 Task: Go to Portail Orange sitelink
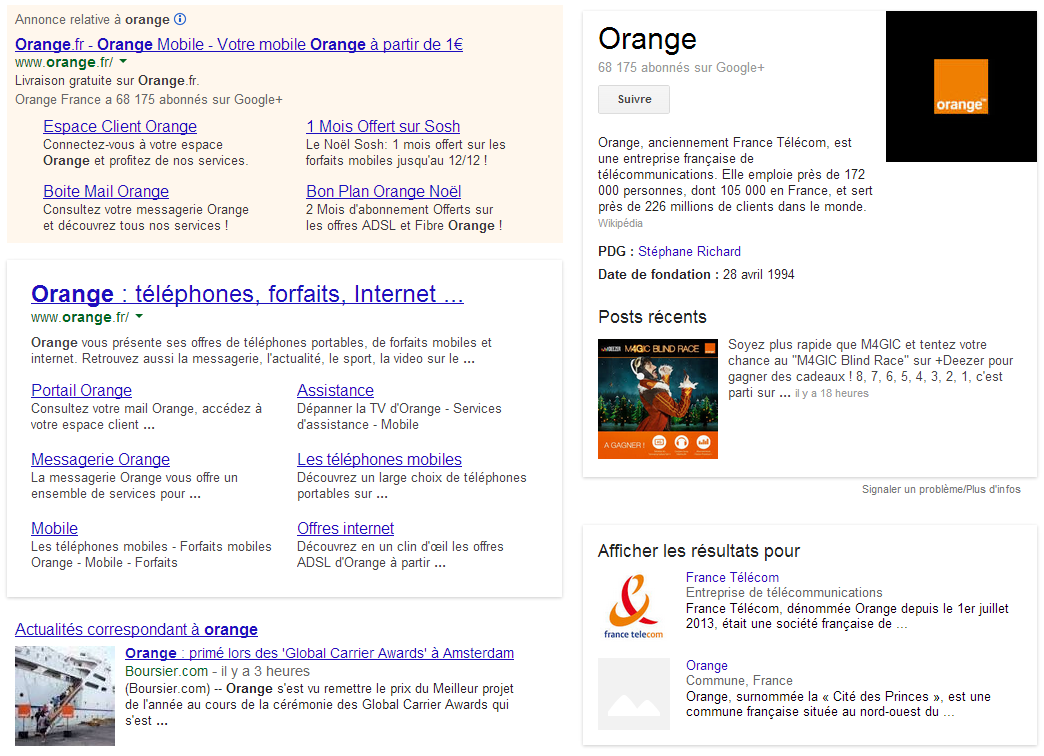[x=81, y=390]
